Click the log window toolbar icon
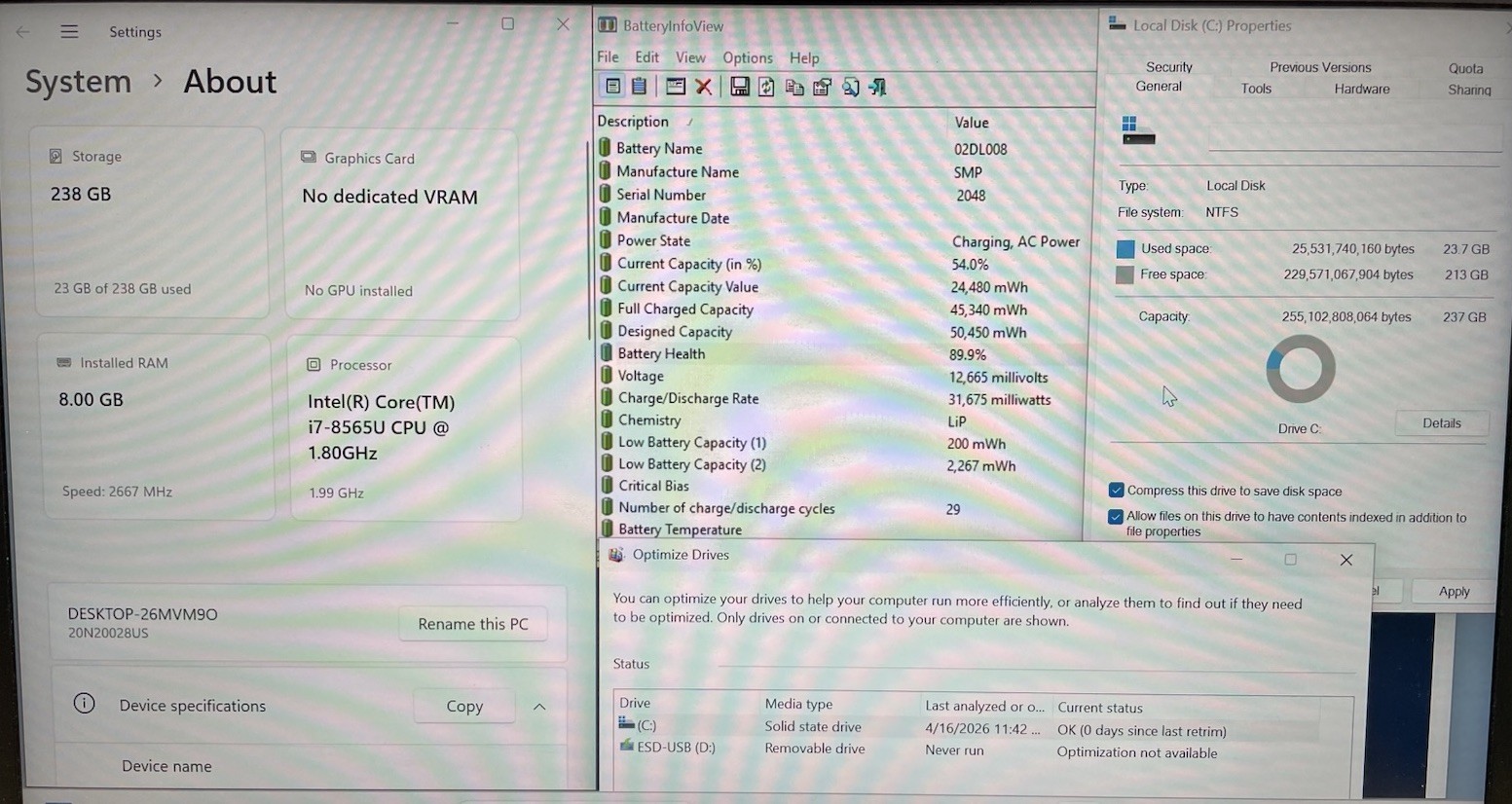Viewport: 1512px width, 804px height. pyautogui.click(x=676, y=87)
